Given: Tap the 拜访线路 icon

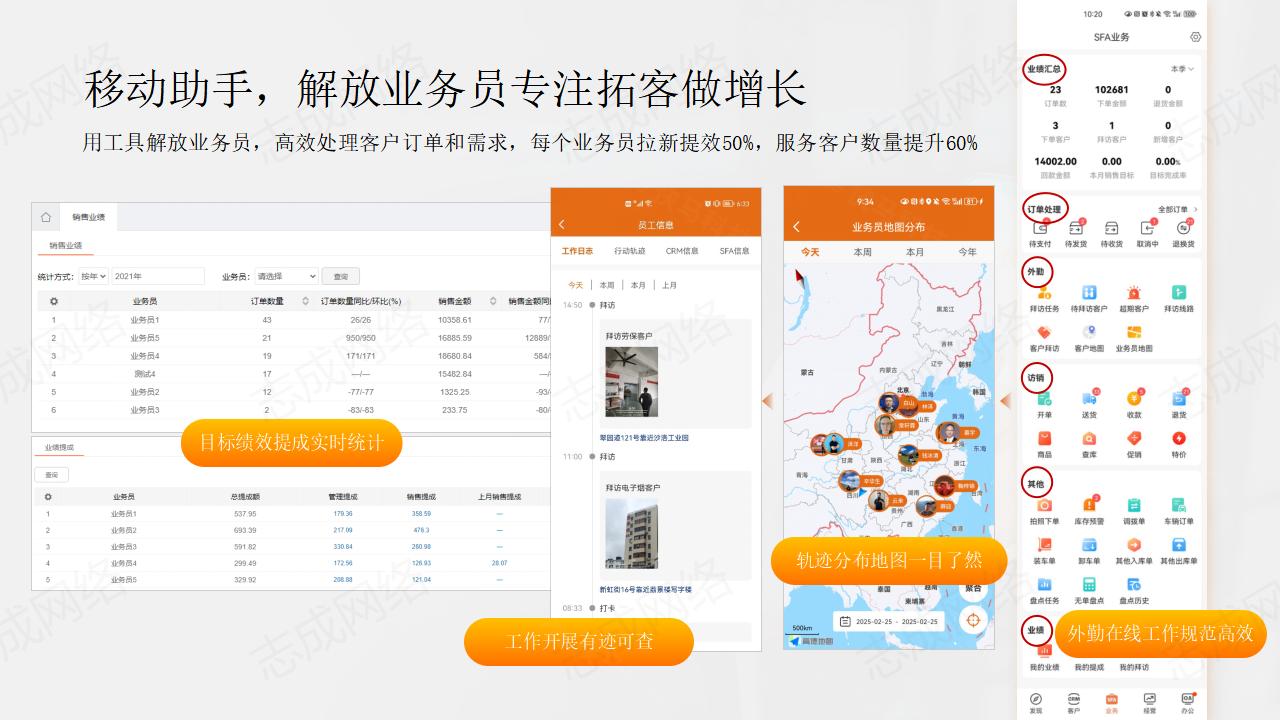Looking at the screenshot, I should pos(1179,293).
